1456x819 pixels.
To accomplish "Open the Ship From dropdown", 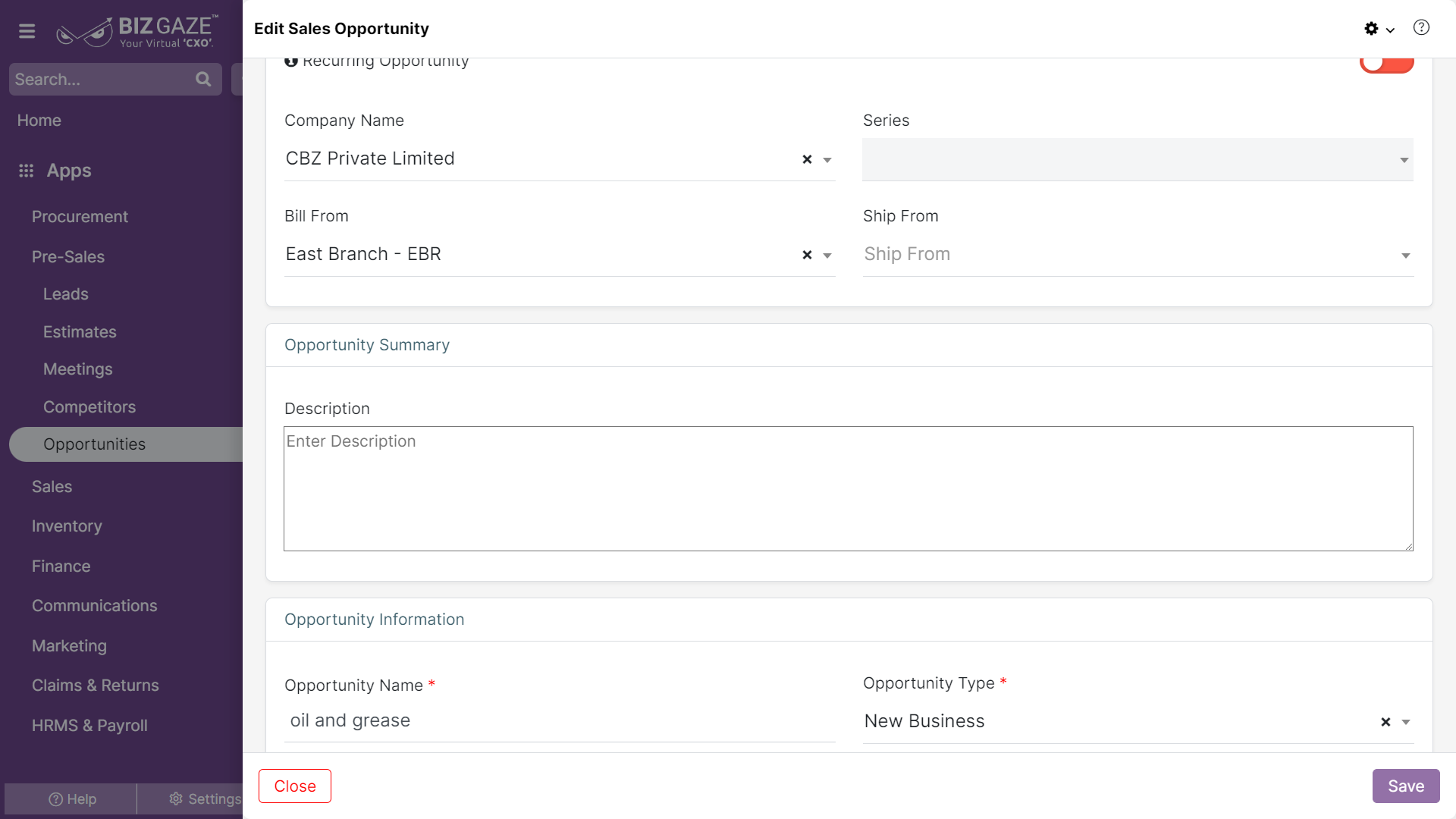I will 1137,255.
